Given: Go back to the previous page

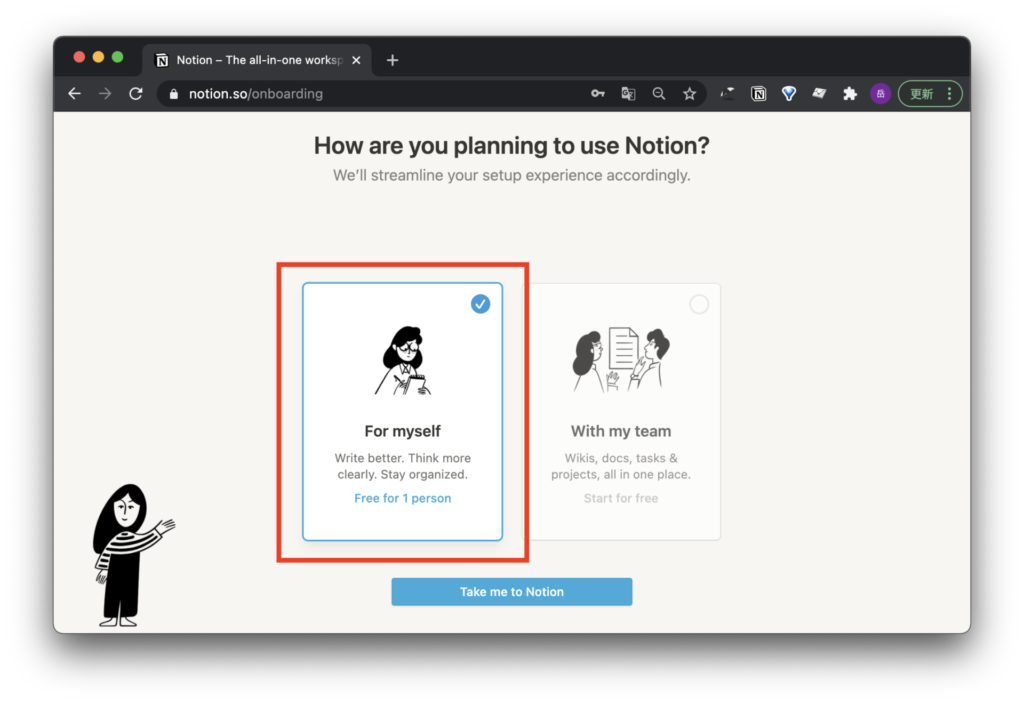Looking at the screenshot, I should 74,94.
